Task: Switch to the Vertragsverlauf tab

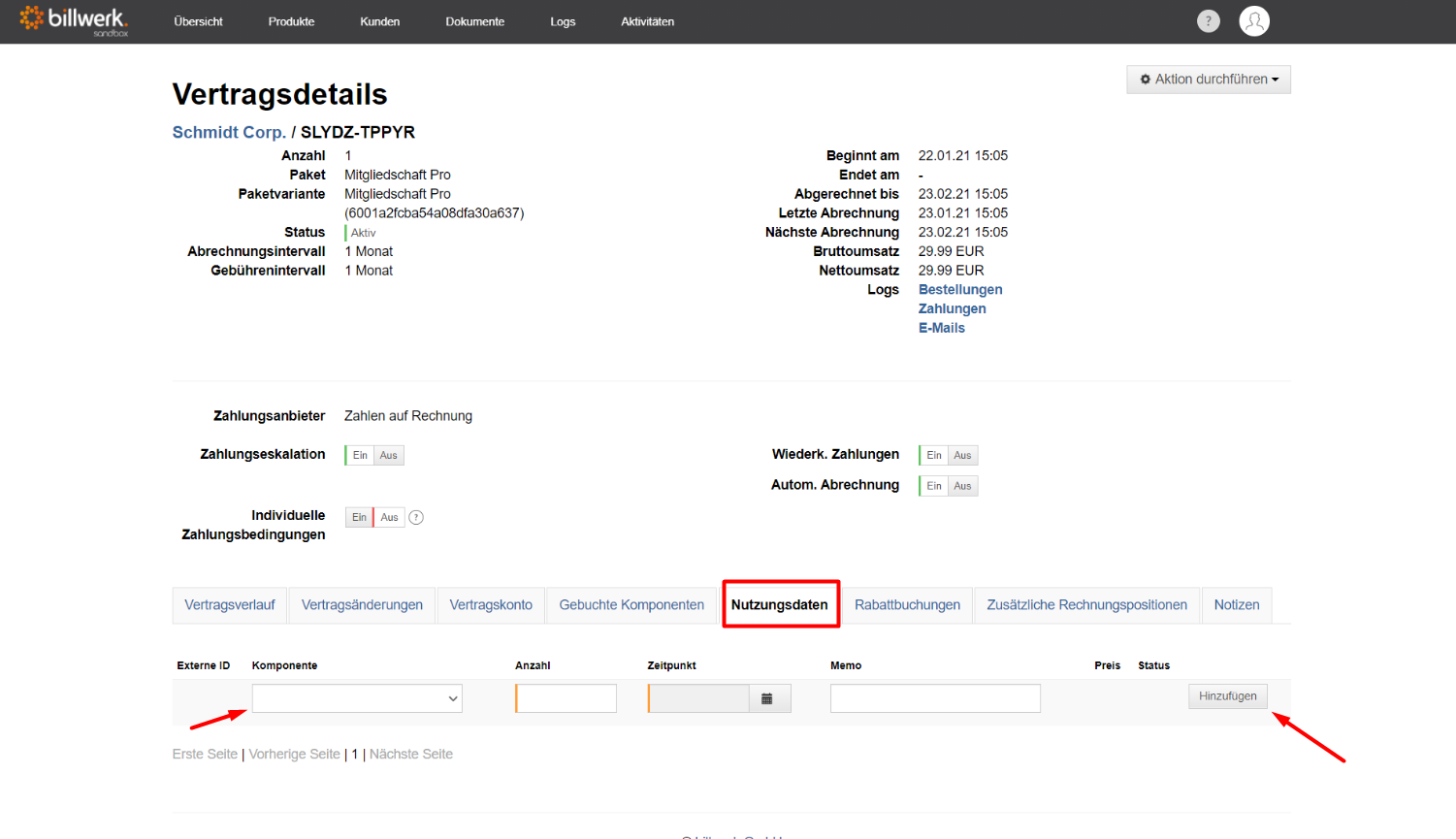Action: (x=230, y=605)
